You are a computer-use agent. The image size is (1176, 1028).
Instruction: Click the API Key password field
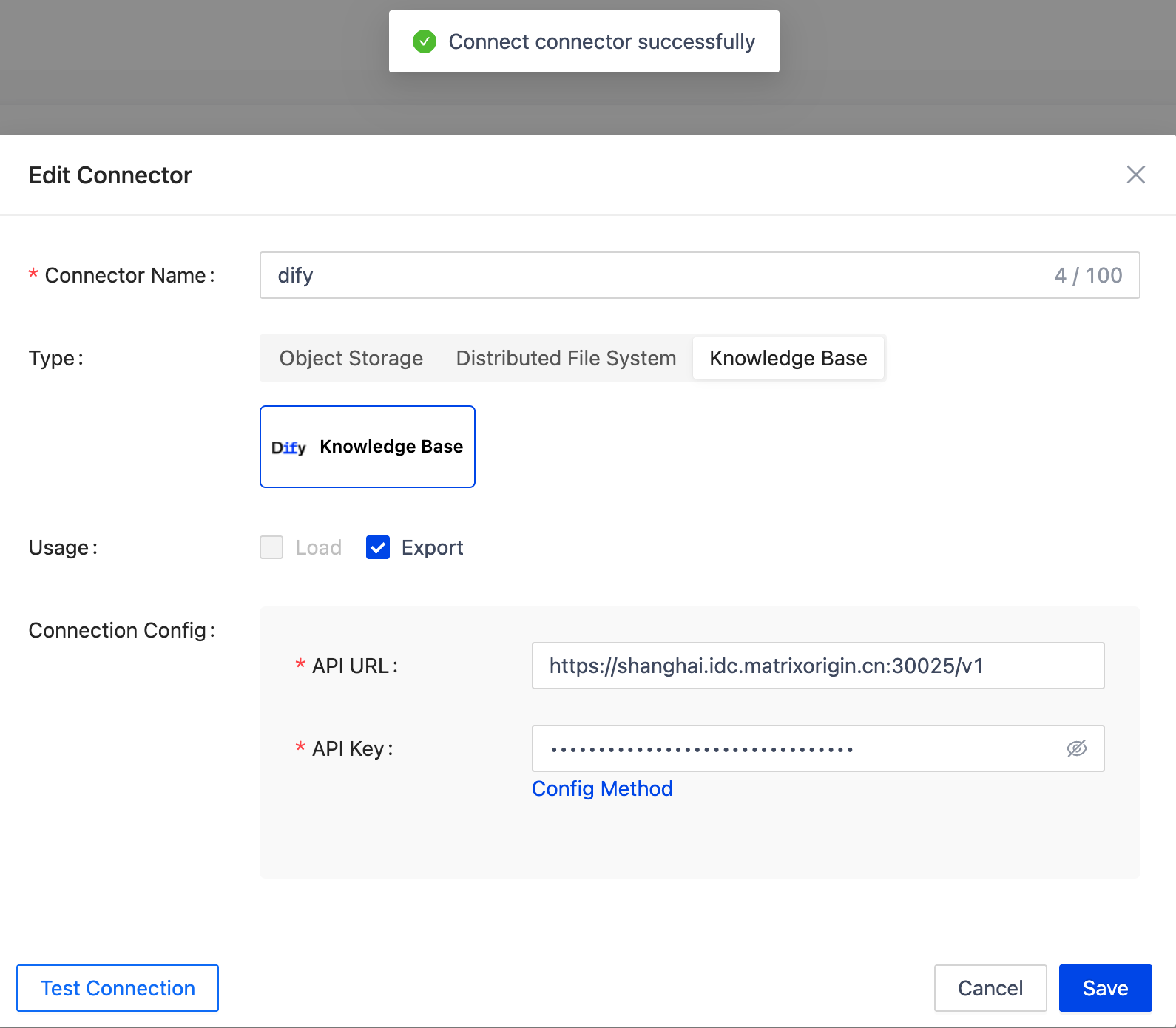pos(818,748)
